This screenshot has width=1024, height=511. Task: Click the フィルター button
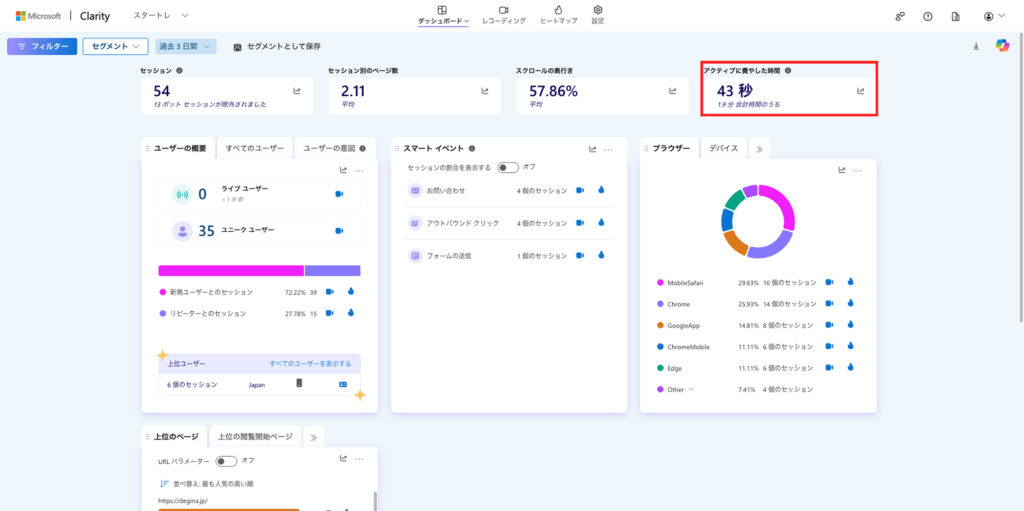click(42, 46)
